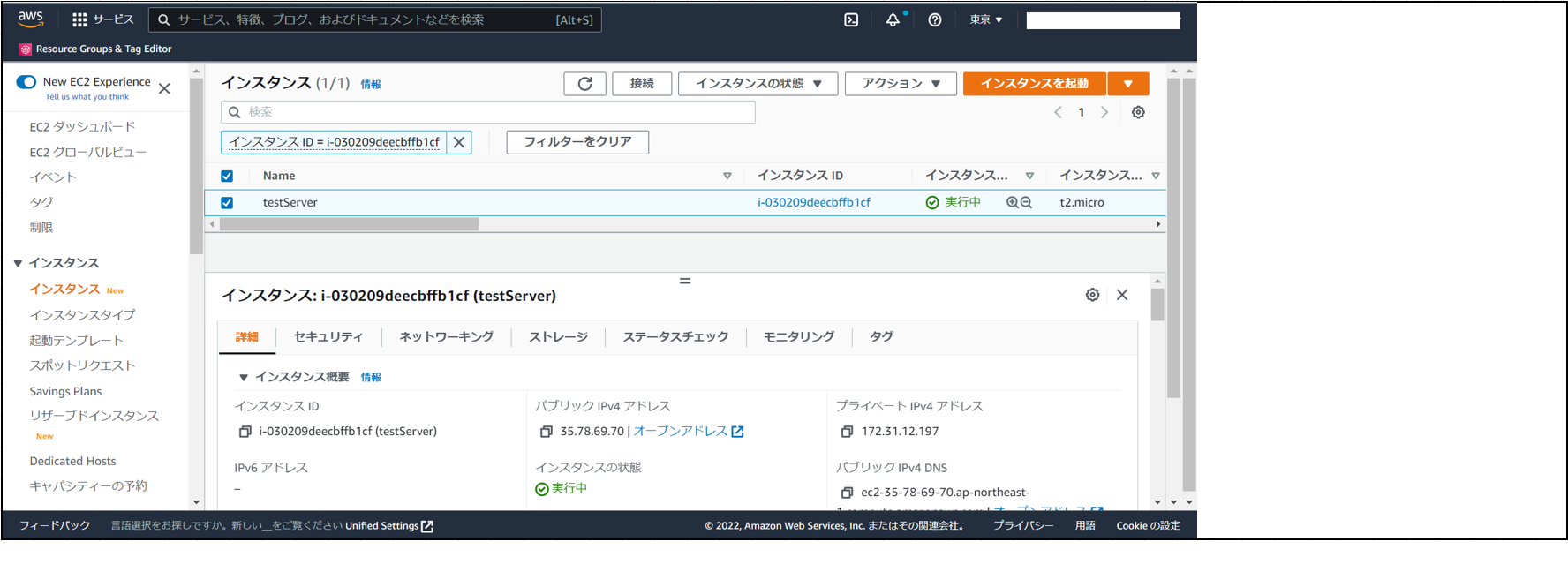Toggle the New EC2 Experience switch
The width and height of the screenshot is (1568, 572).
click(x=26, y=82)
